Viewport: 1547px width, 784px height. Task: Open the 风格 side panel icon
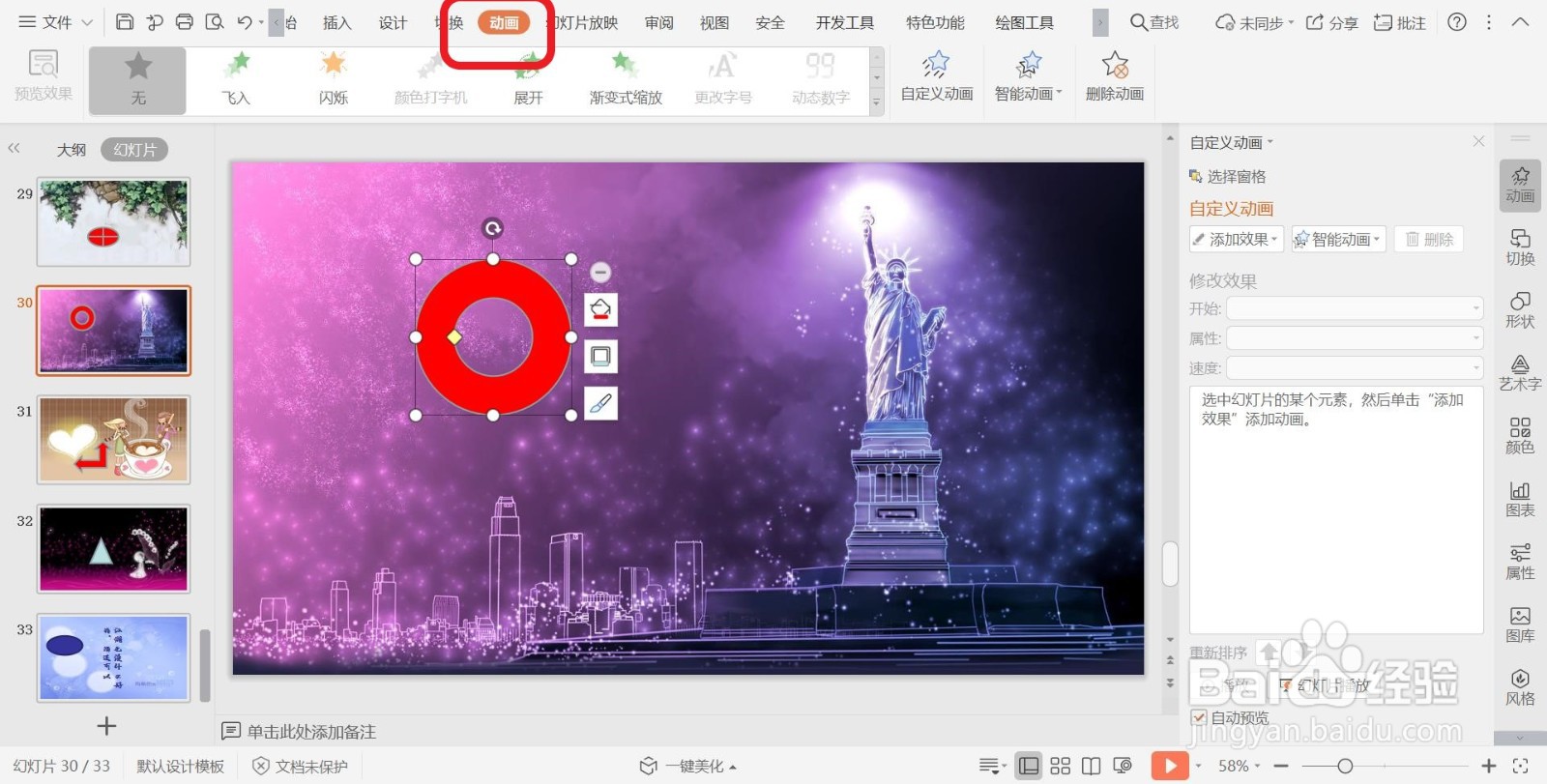coord(1520,687)
